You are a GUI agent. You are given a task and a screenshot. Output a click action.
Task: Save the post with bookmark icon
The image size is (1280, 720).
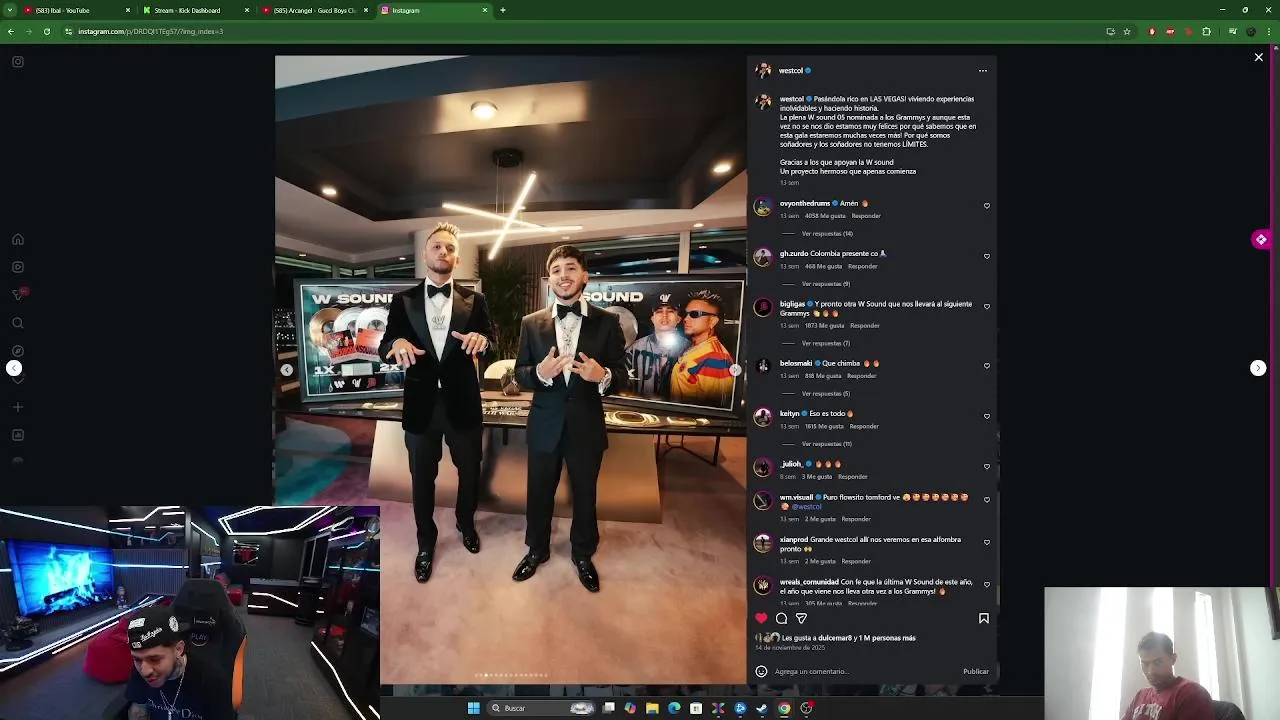click(x=984, y=618)
